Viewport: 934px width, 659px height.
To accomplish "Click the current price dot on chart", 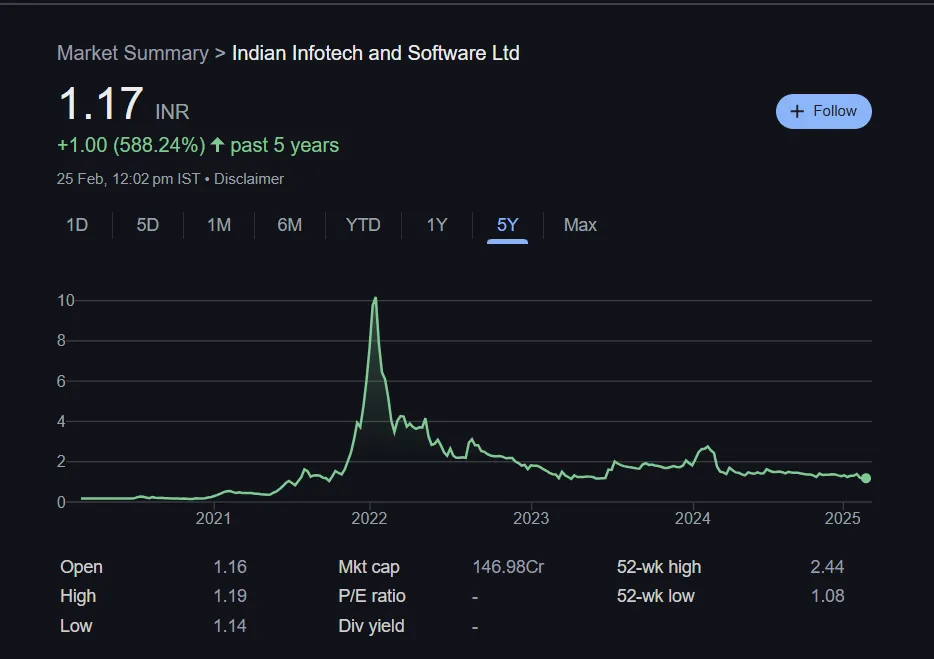I will pos(865,478).
